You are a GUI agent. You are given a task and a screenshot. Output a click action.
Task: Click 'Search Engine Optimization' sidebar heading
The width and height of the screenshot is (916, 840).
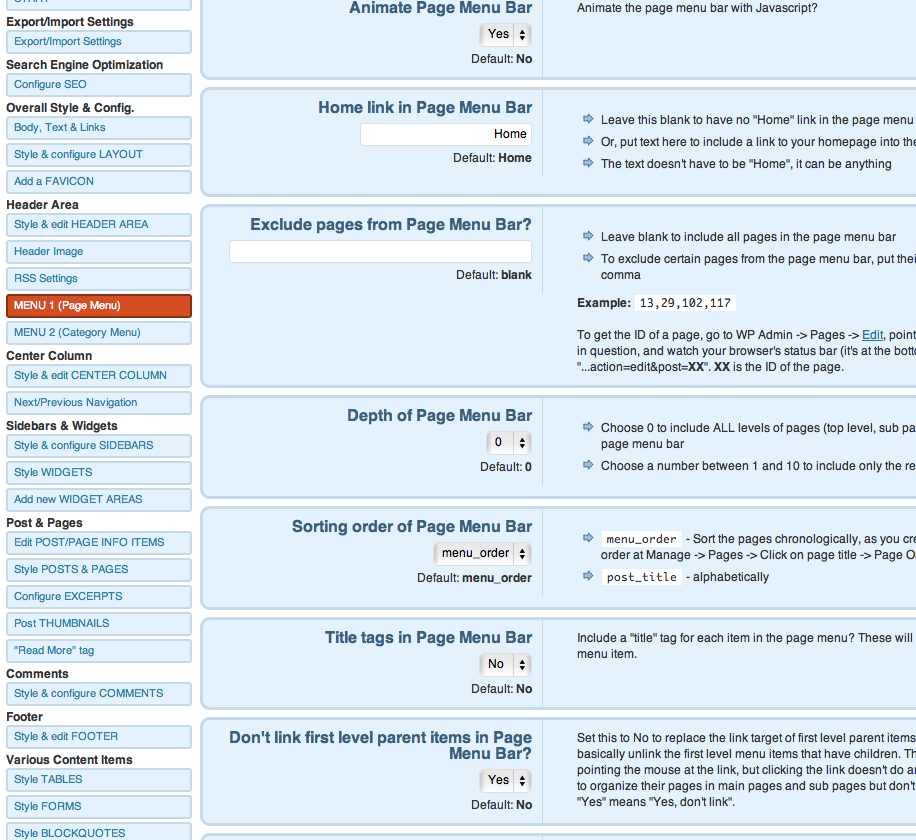tap(85, 65)
